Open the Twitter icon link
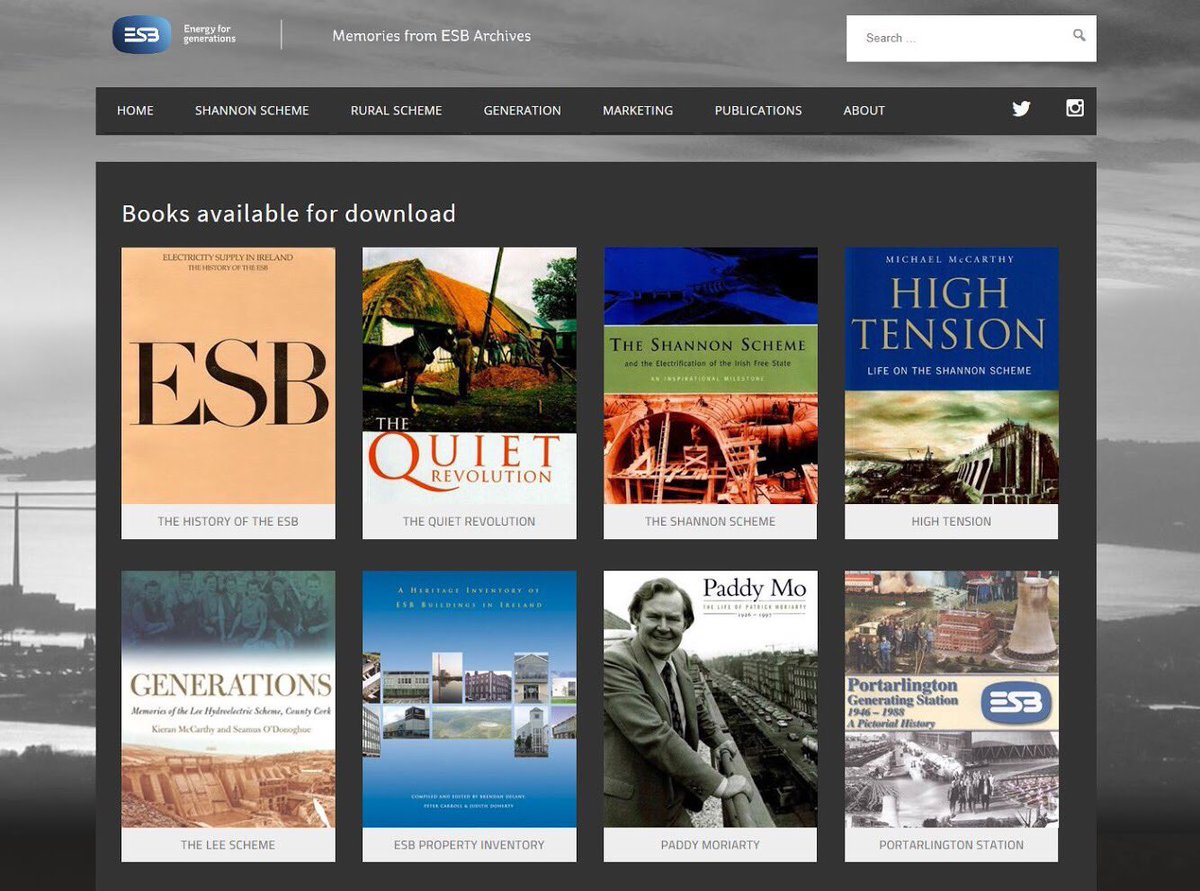This screenshot has width=1200, height=891. click(1021, 109)
